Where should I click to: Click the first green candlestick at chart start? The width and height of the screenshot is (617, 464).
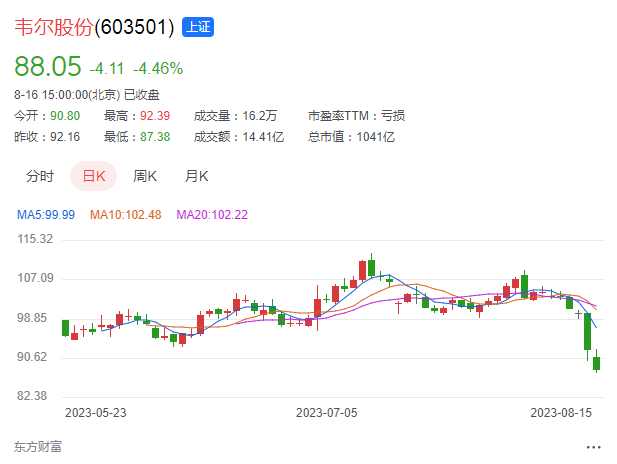tap(65, 328)
